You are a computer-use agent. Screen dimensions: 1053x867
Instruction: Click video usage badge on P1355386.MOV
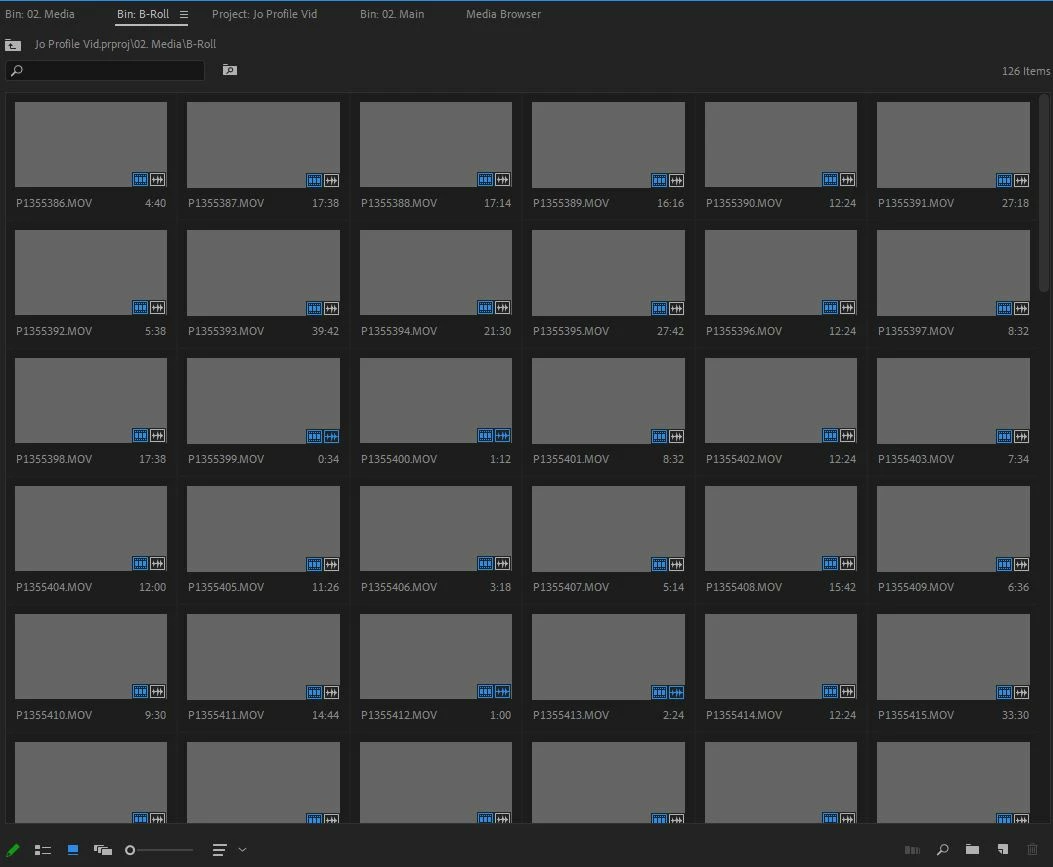[x=140, y=179]
